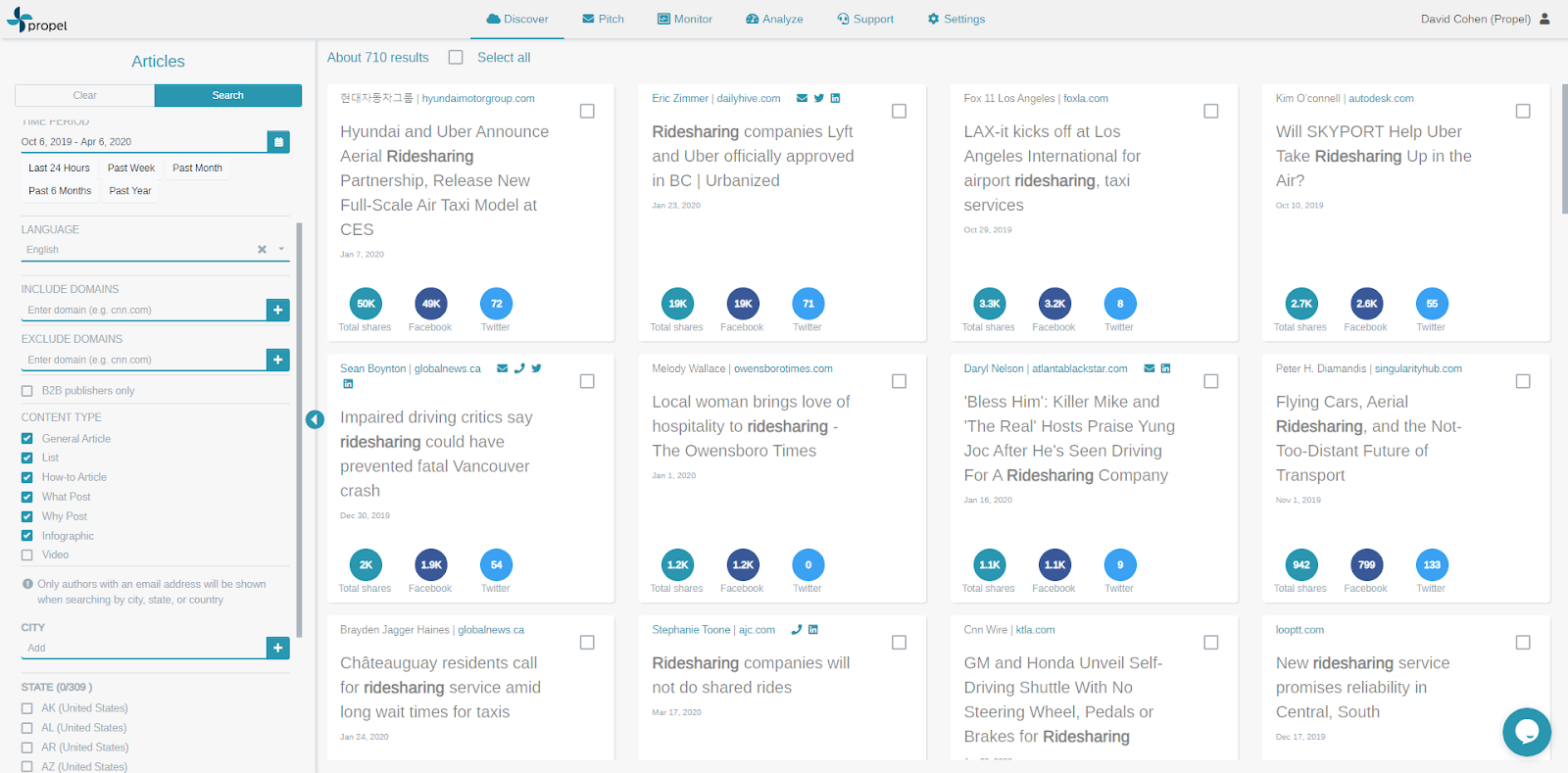
Task: Set time period to Last 24 Hours
Action: [x=59, y=169]
